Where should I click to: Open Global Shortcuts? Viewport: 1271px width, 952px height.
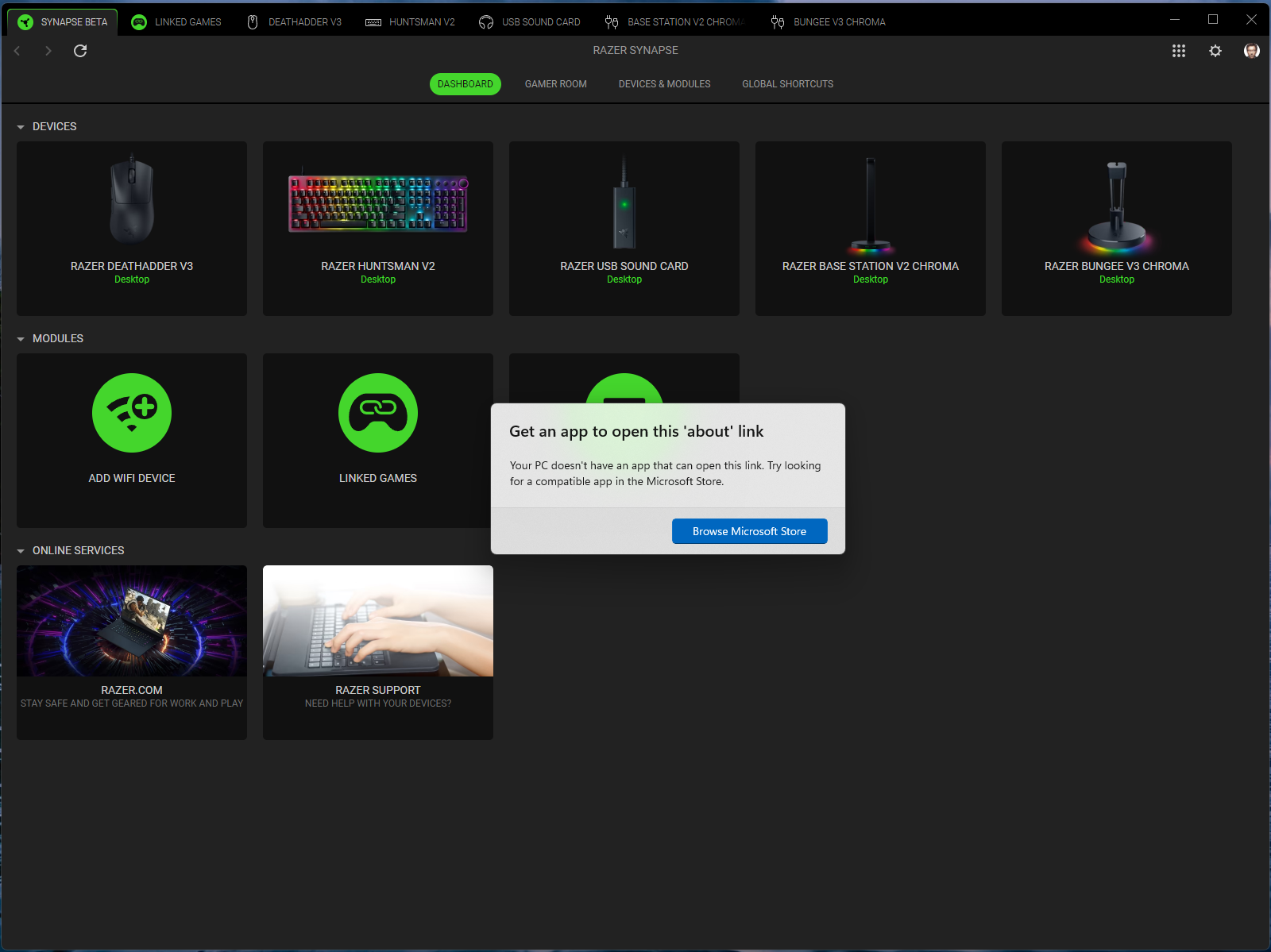coord(788,84)
